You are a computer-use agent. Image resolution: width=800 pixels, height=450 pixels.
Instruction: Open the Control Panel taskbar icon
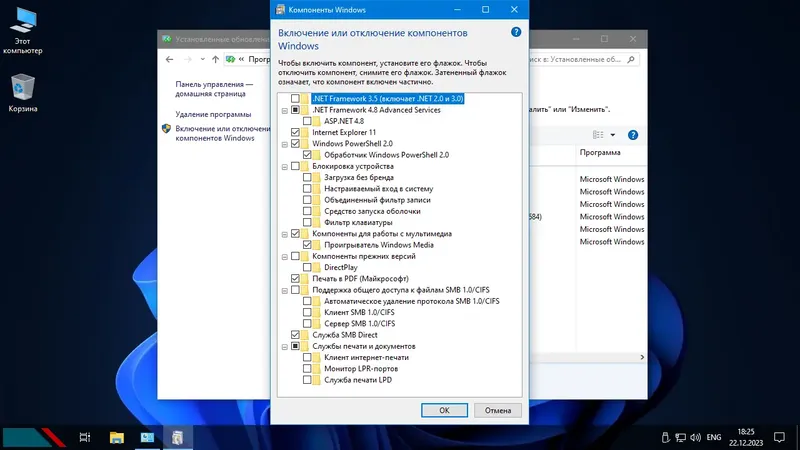tap(147, 437)
